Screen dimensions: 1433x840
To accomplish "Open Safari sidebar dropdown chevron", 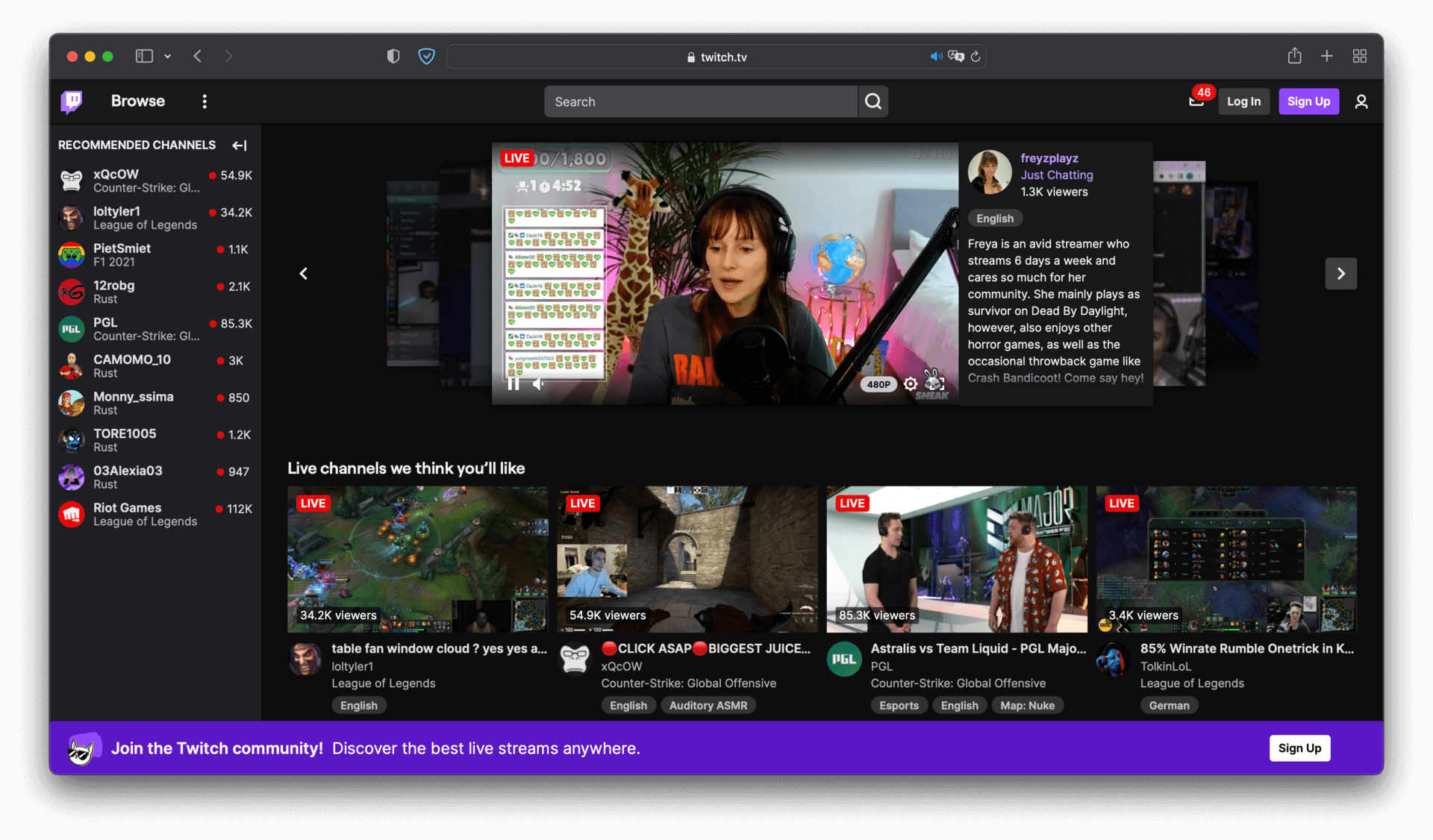I will [x=168, y=56].
